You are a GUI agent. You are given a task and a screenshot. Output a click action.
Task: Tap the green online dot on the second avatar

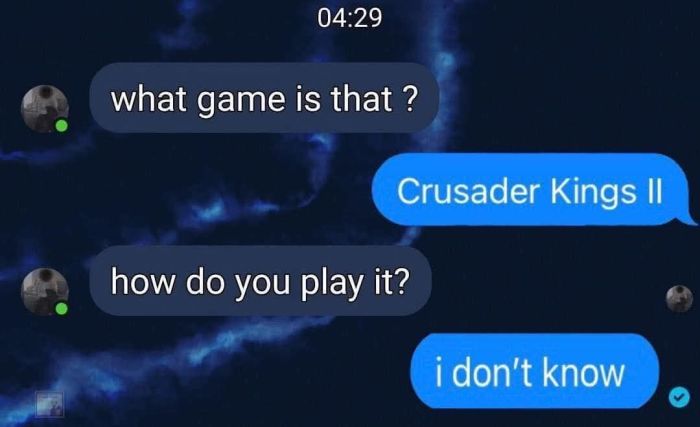tap(62, 308)
